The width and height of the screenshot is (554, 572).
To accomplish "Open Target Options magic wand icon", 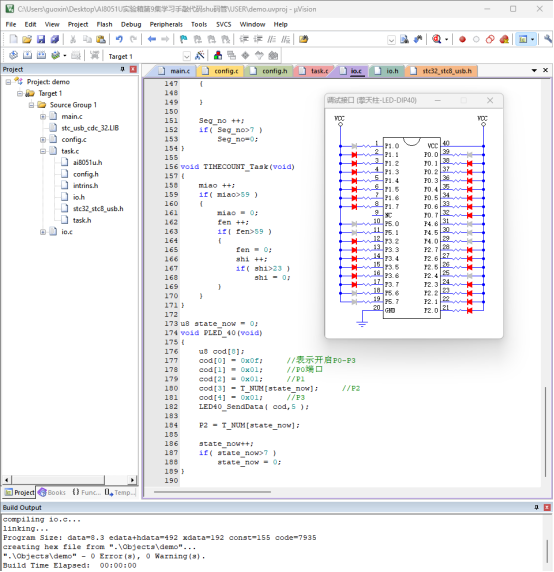I will 199,55.
